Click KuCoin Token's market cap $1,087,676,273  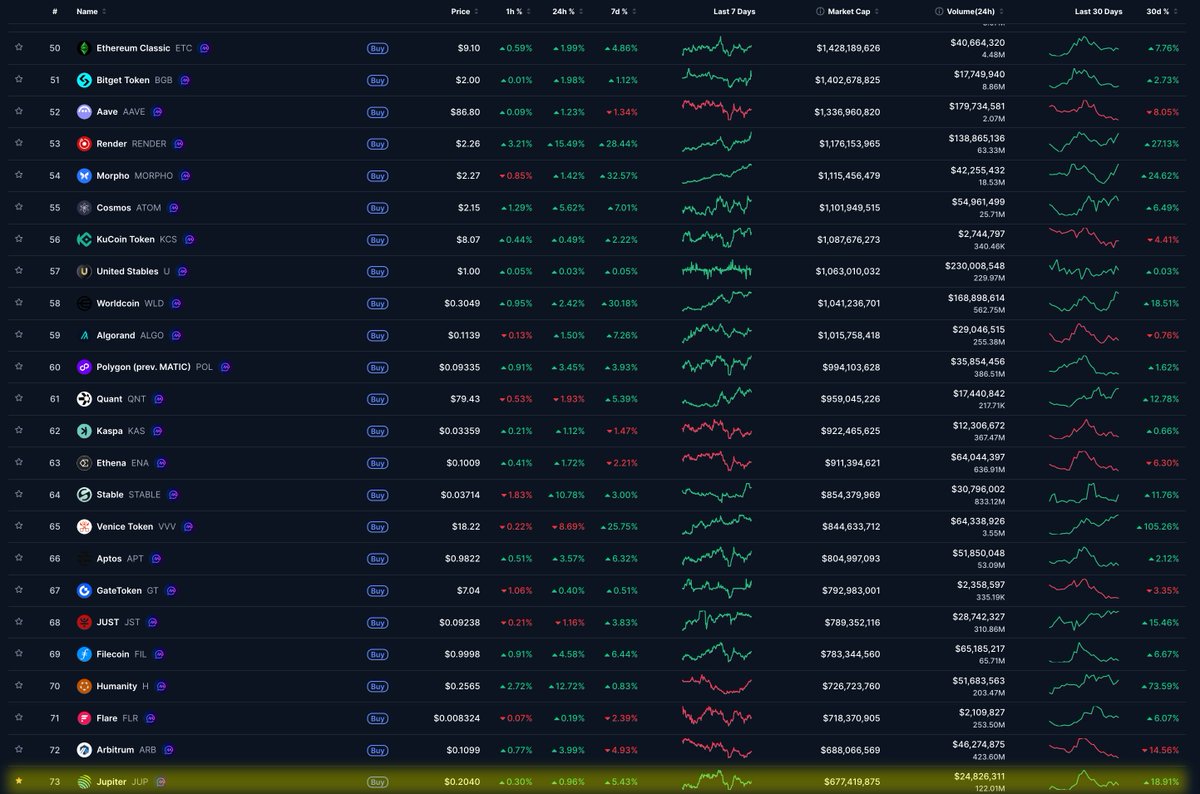849,240
